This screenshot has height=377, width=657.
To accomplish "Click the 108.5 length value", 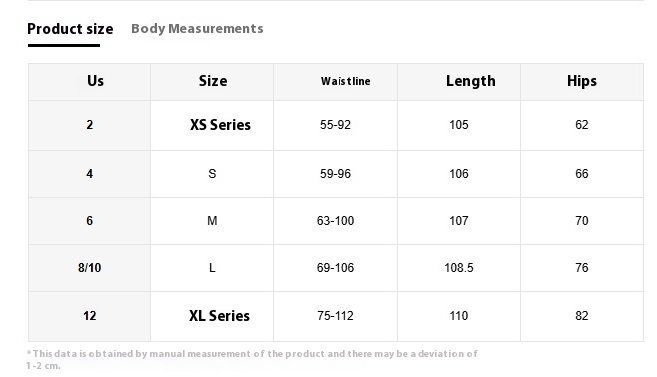I will pyautogui.click(x=459, y=268).
